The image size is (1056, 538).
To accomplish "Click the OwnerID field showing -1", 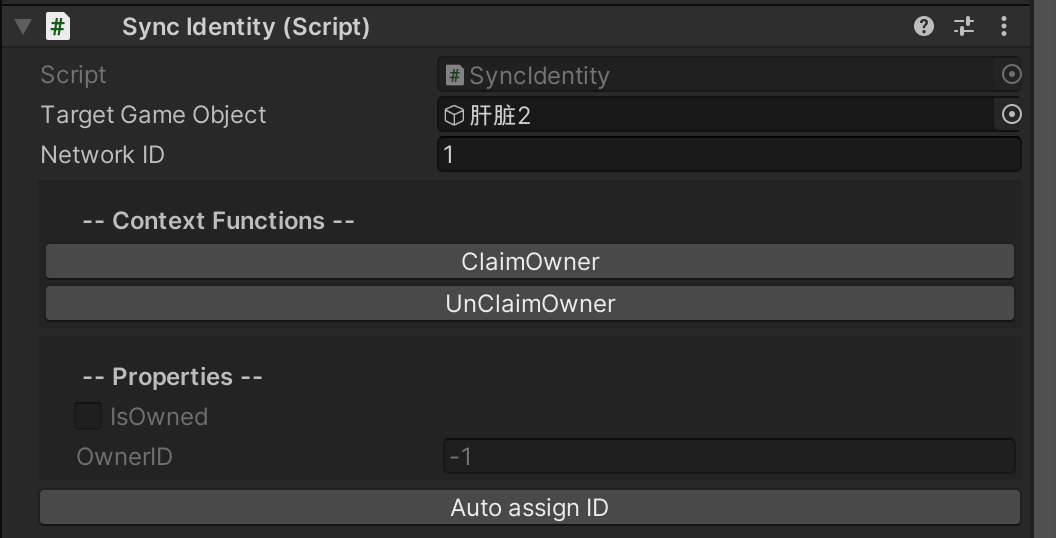I will (729, 457).
